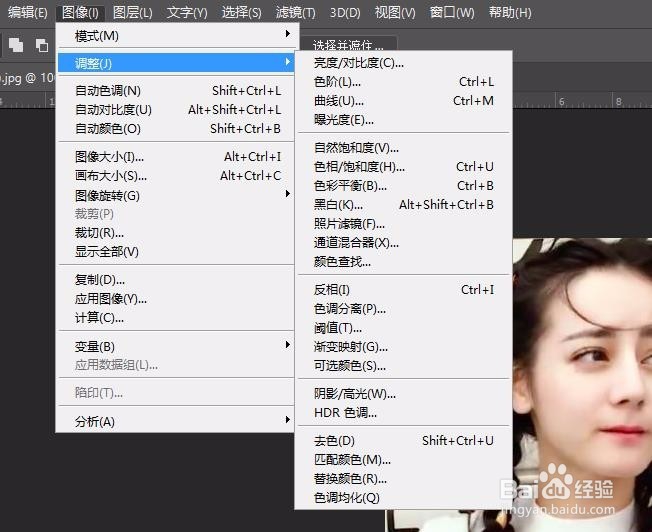Screen dimensions: 652x532
Task: Open the 选择(S) menu
Action: 241,12
